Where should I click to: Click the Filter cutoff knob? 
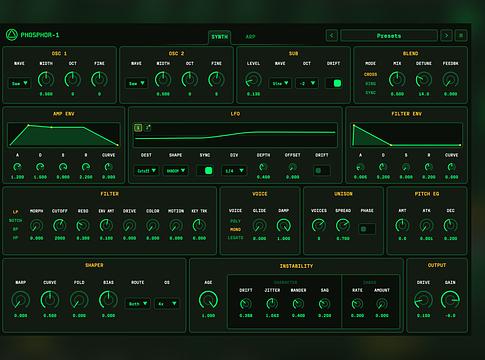(x=60, y=226)
